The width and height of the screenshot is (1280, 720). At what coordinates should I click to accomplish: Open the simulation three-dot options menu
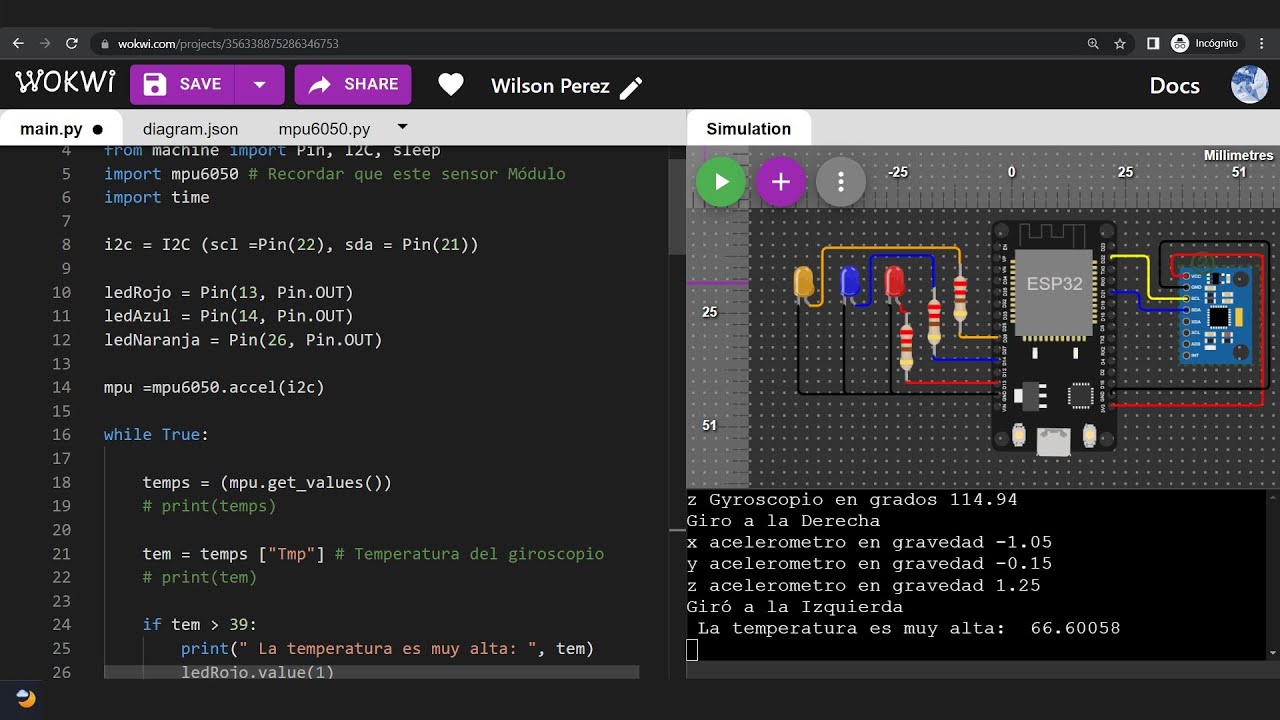coord(841,182)
